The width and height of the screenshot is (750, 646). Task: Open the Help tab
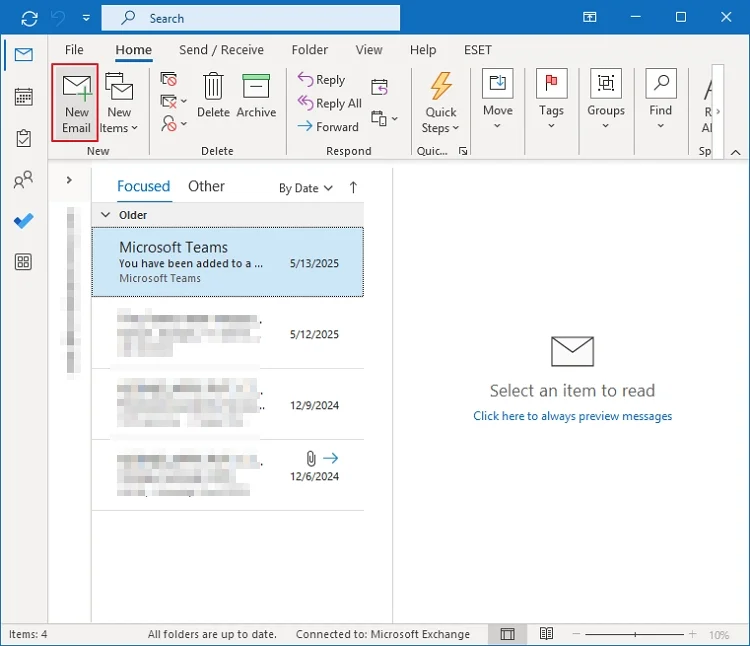pos(423,50)
